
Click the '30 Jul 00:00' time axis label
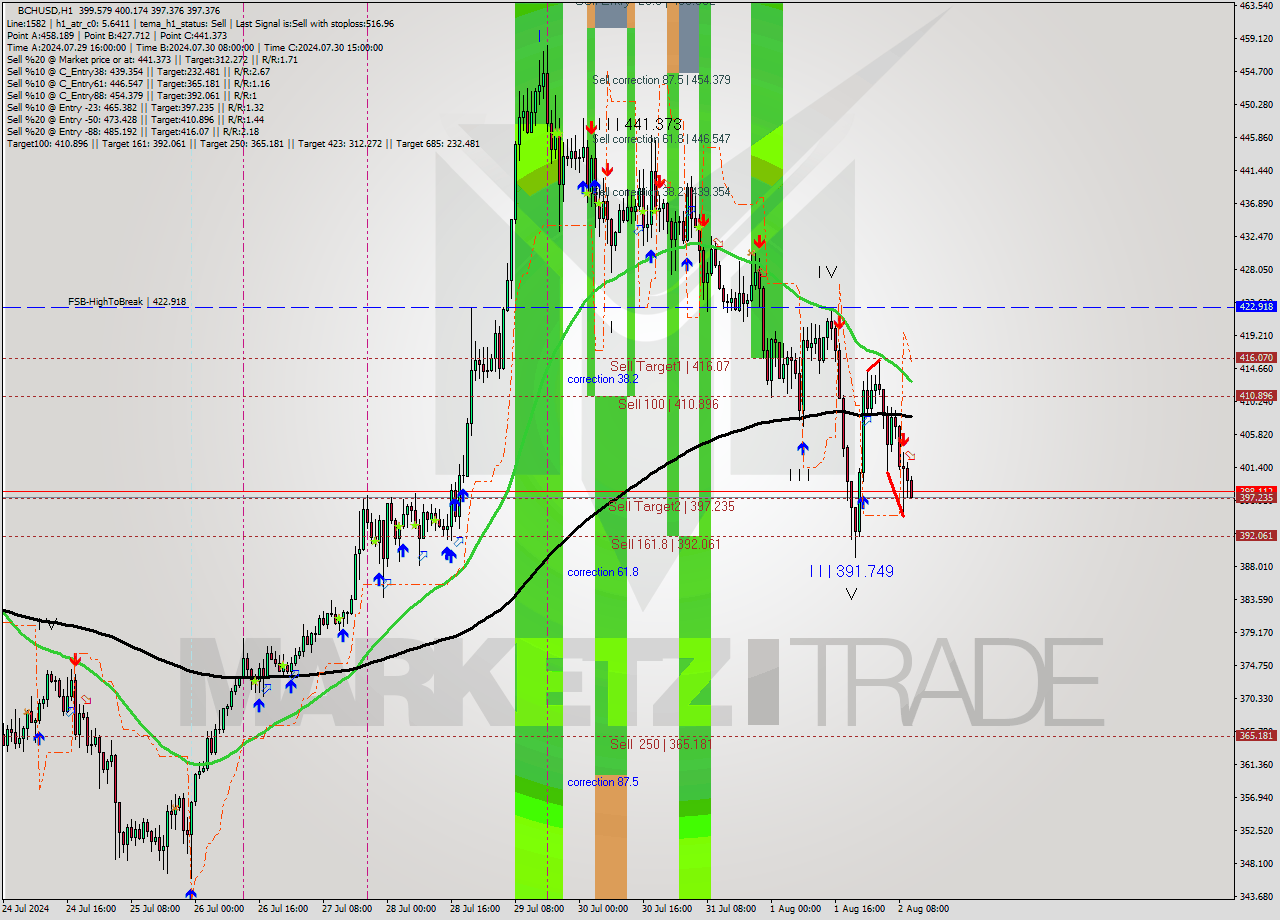coord(602,910)
